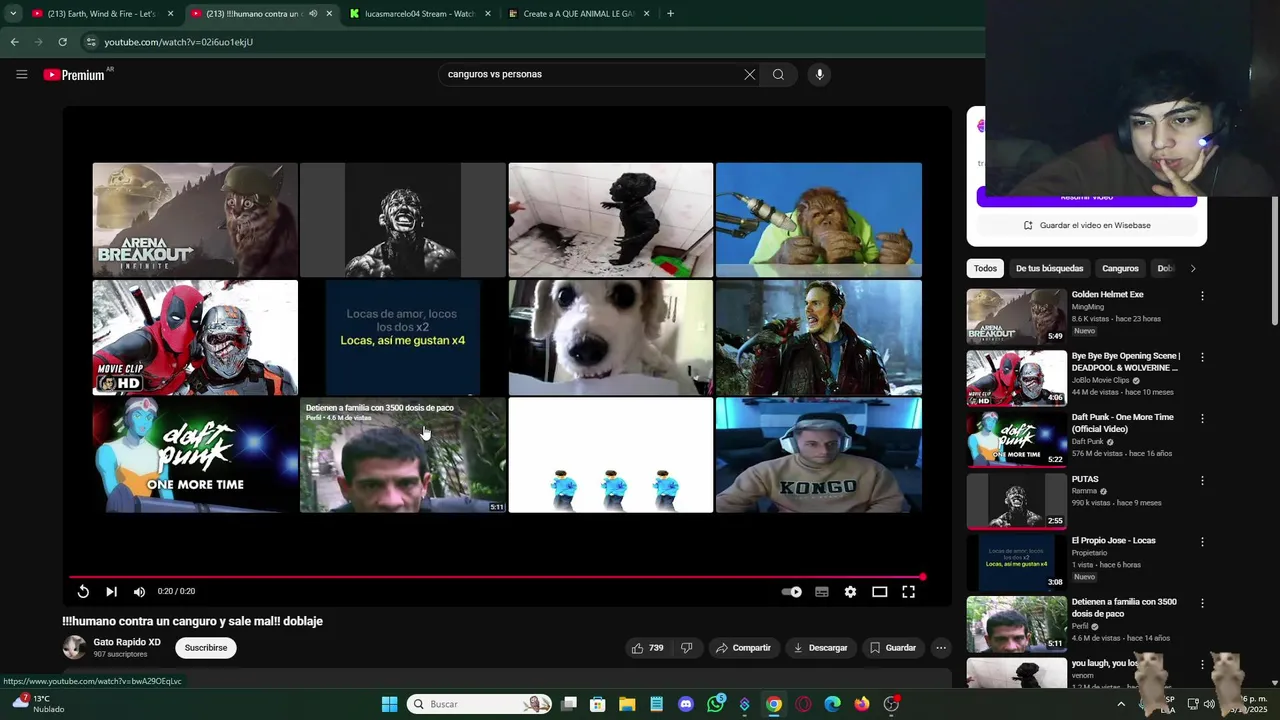Pick the white dog endscreen thumbnail

click(611, 337)
